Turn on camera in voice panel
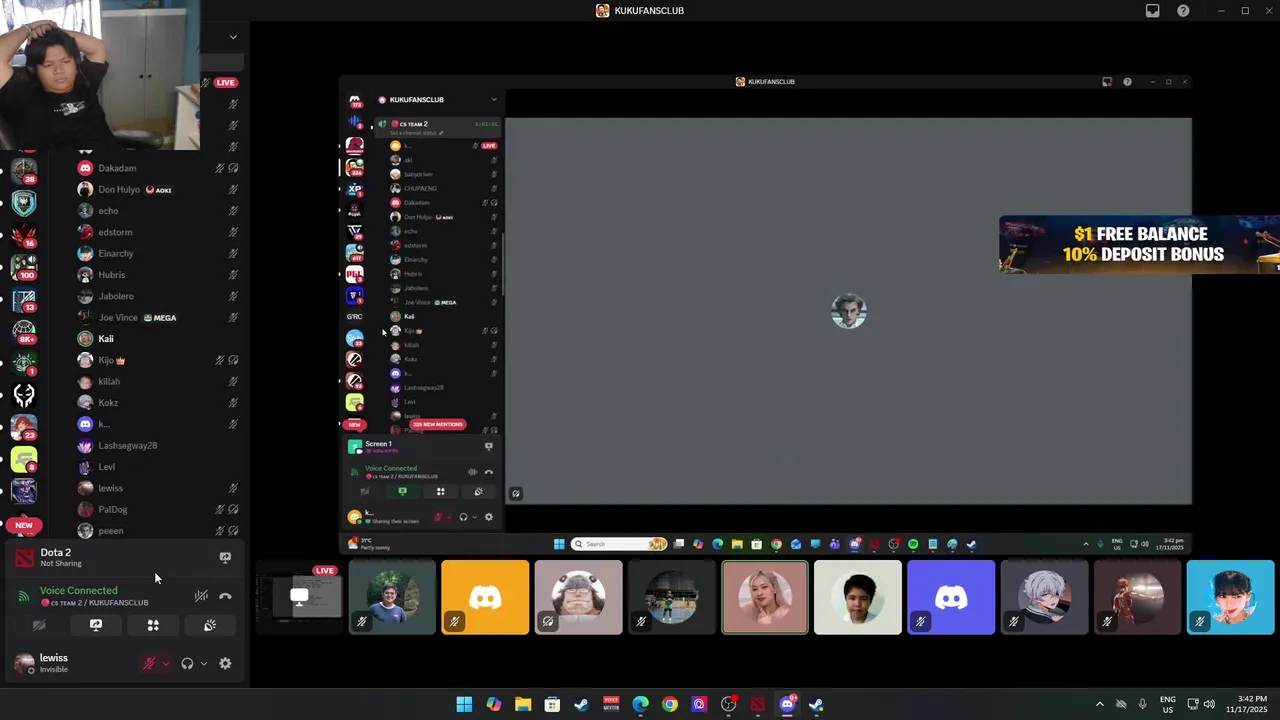This screenshot has width=1280, height=720. click(39, 625)
